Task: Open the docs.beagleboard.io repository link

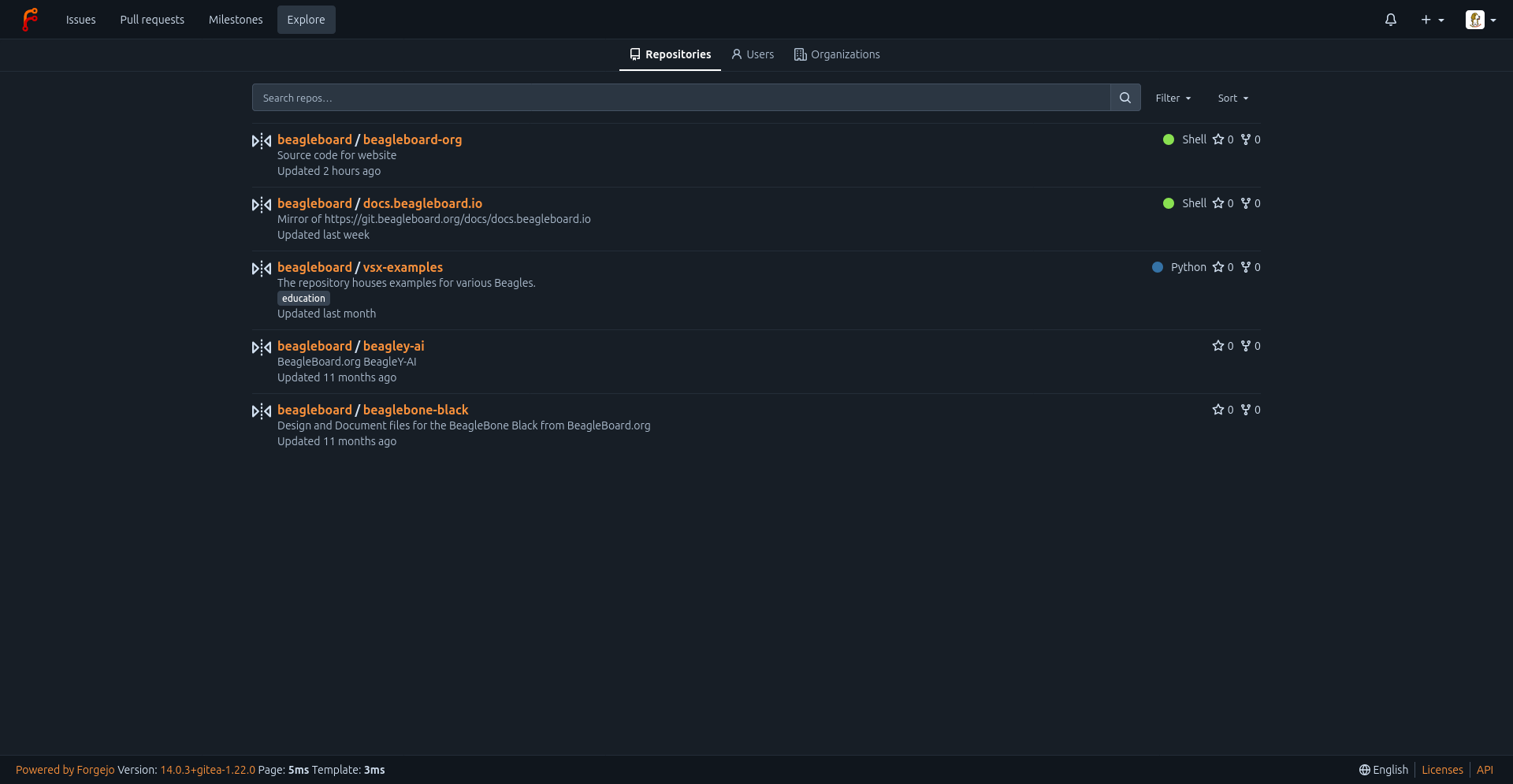Action: click(422, 203)
